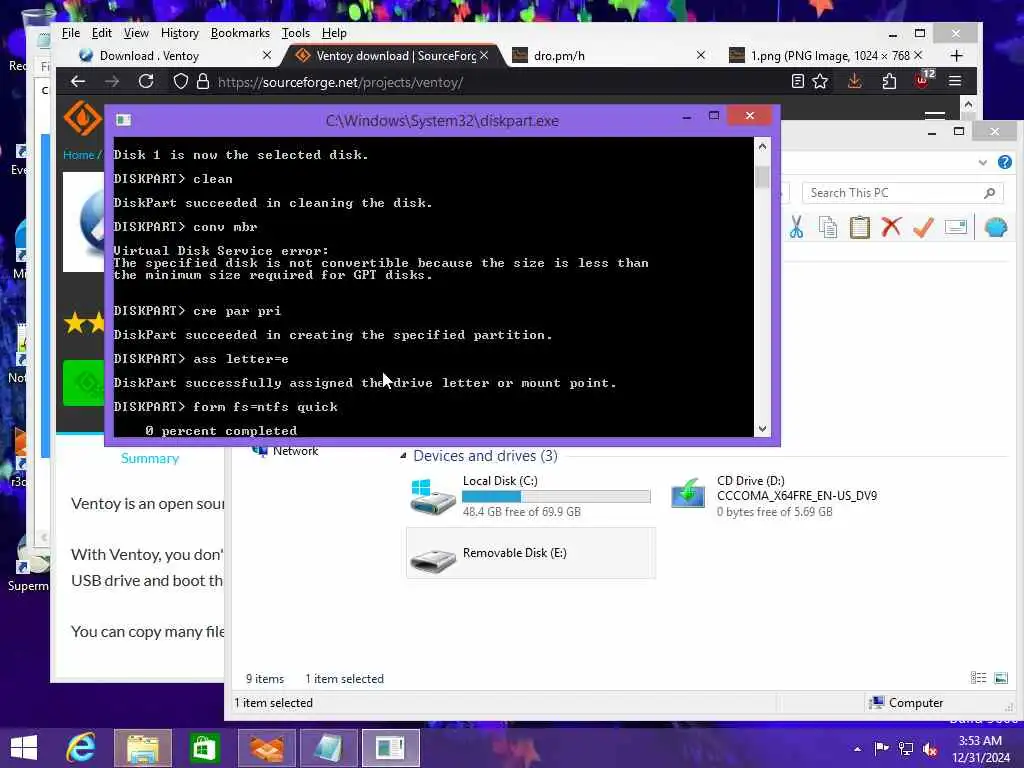Open File Explorer from taskbar
Image resolution: width=1024 pixels, height=768 pixels.
(x=143, y=748)
